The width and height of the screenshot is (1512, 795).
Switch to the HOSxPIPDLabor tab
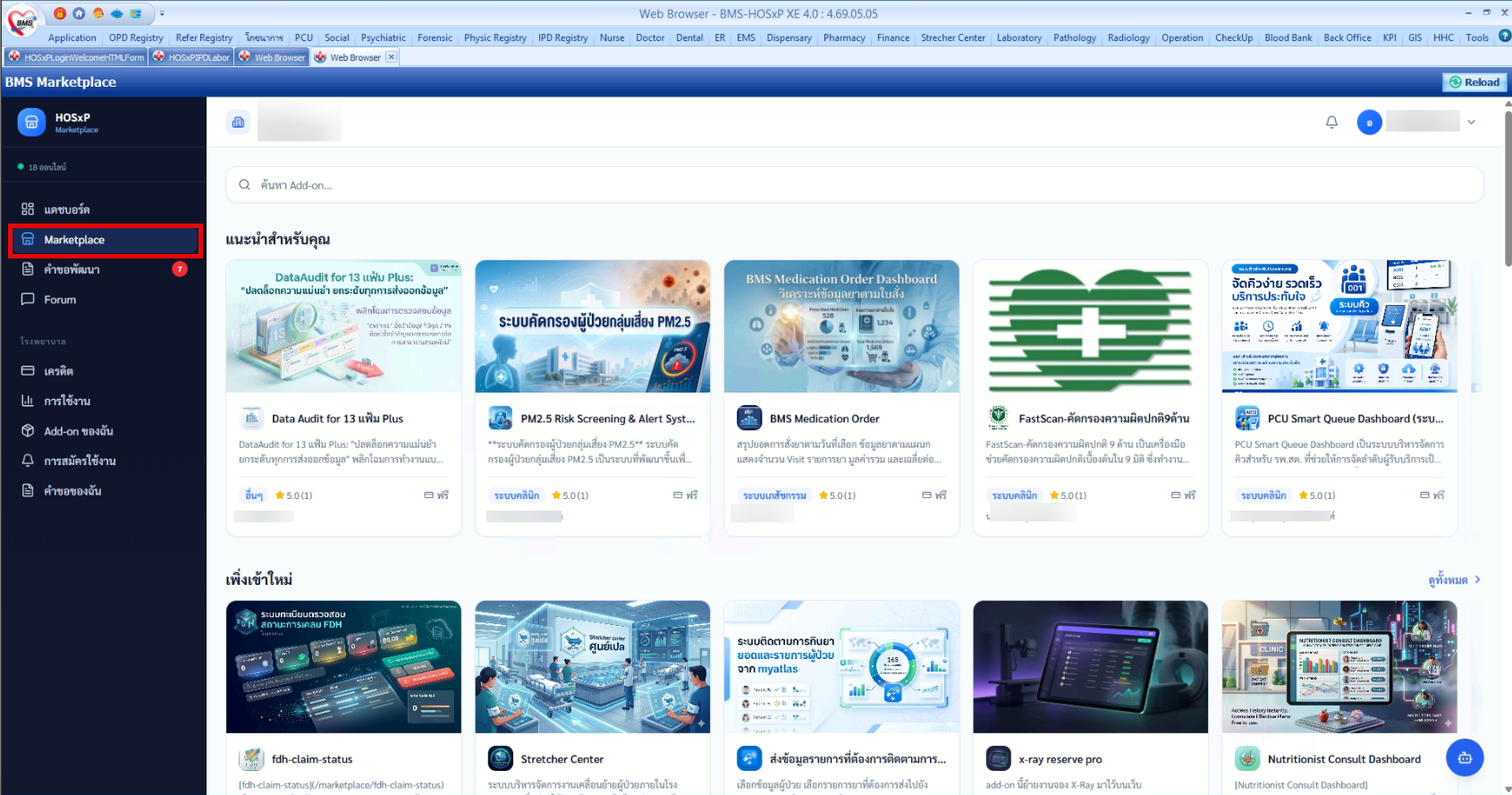point(191,57)
